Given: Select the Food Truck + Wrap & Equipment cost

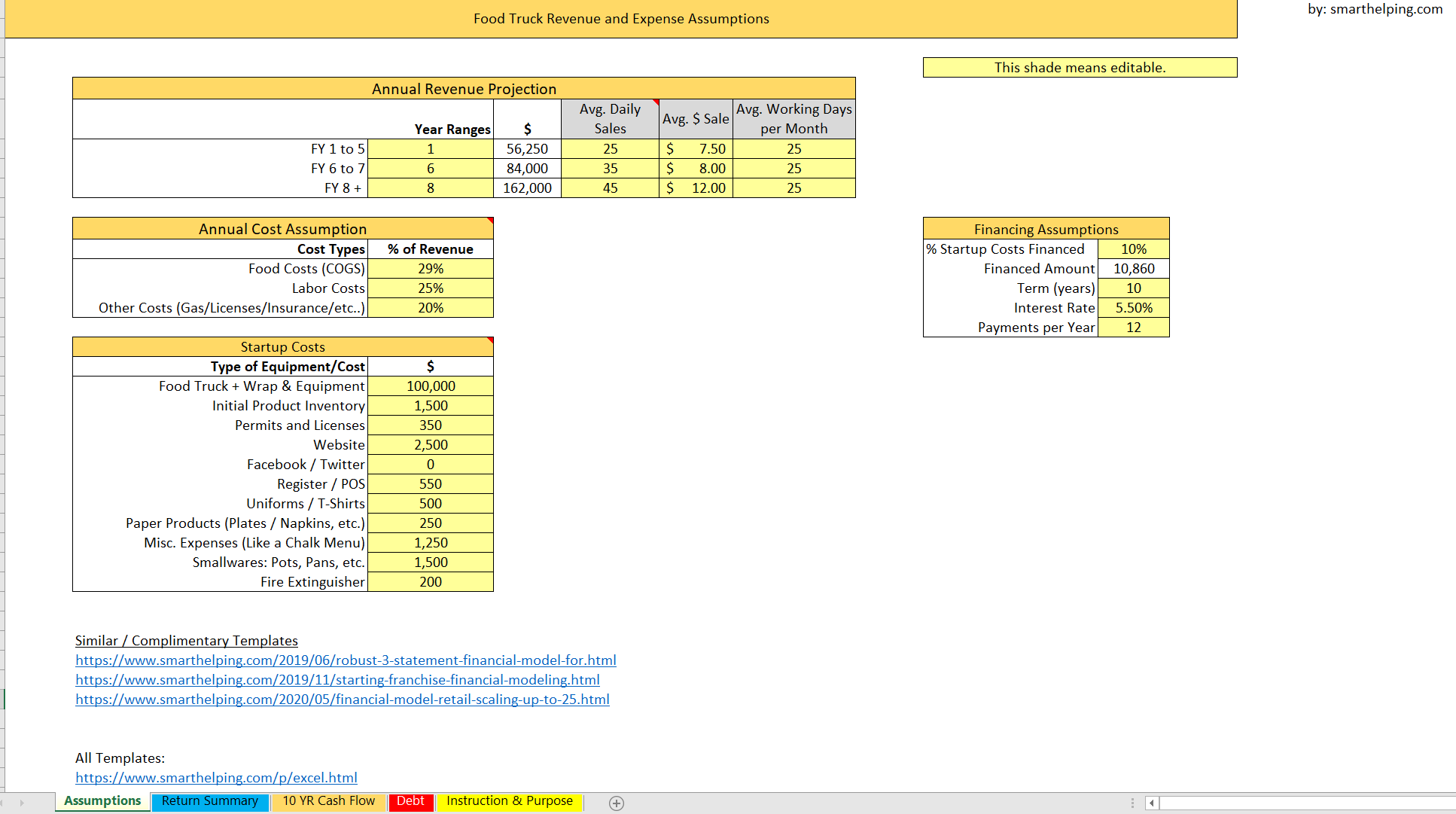Looking at the screenshot, I should click(x=430, y=386).
